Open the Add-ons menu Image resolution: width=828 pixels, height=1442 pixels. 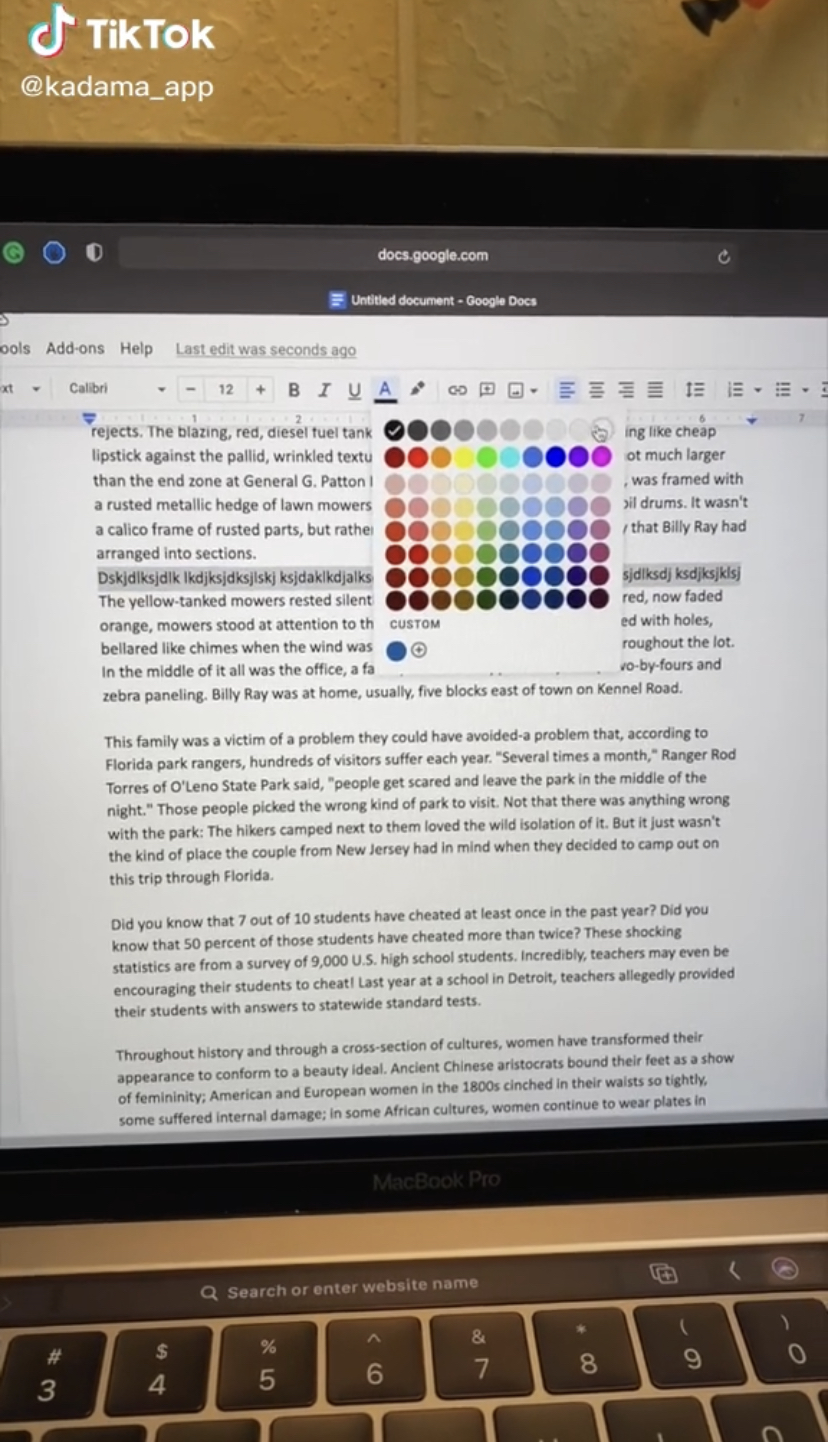(75, 349)
